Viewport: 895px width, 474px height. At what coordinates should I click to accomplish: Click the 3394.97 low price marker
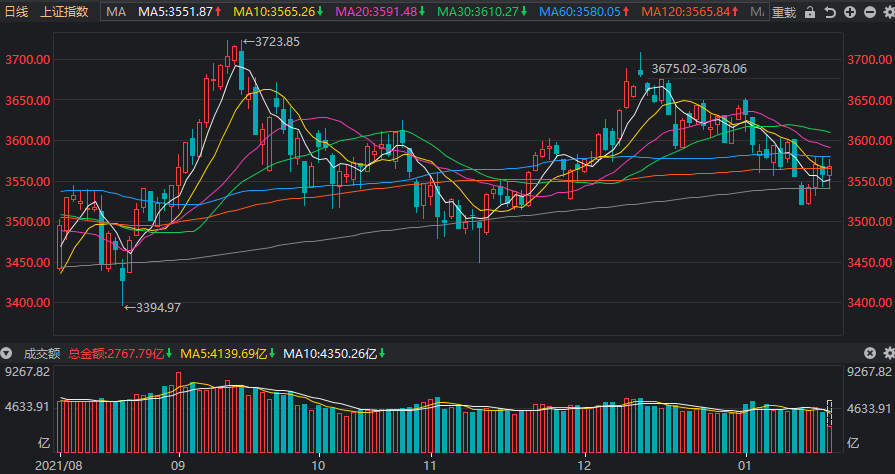tap(151, 307)
